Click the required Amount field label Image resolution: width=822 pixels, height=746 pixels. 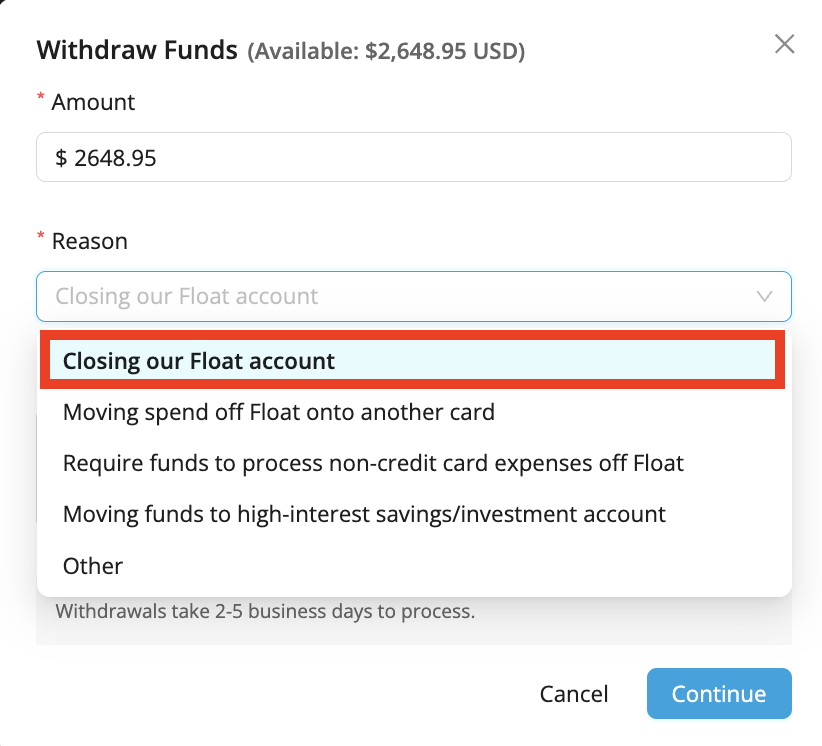click(x=93, y=102)
